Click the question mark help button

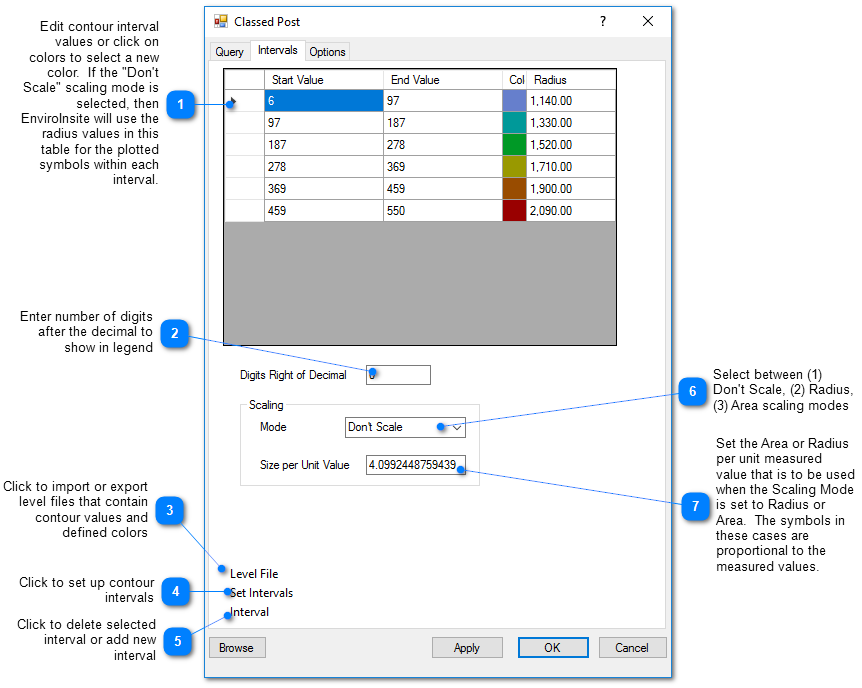pos(602,21)
